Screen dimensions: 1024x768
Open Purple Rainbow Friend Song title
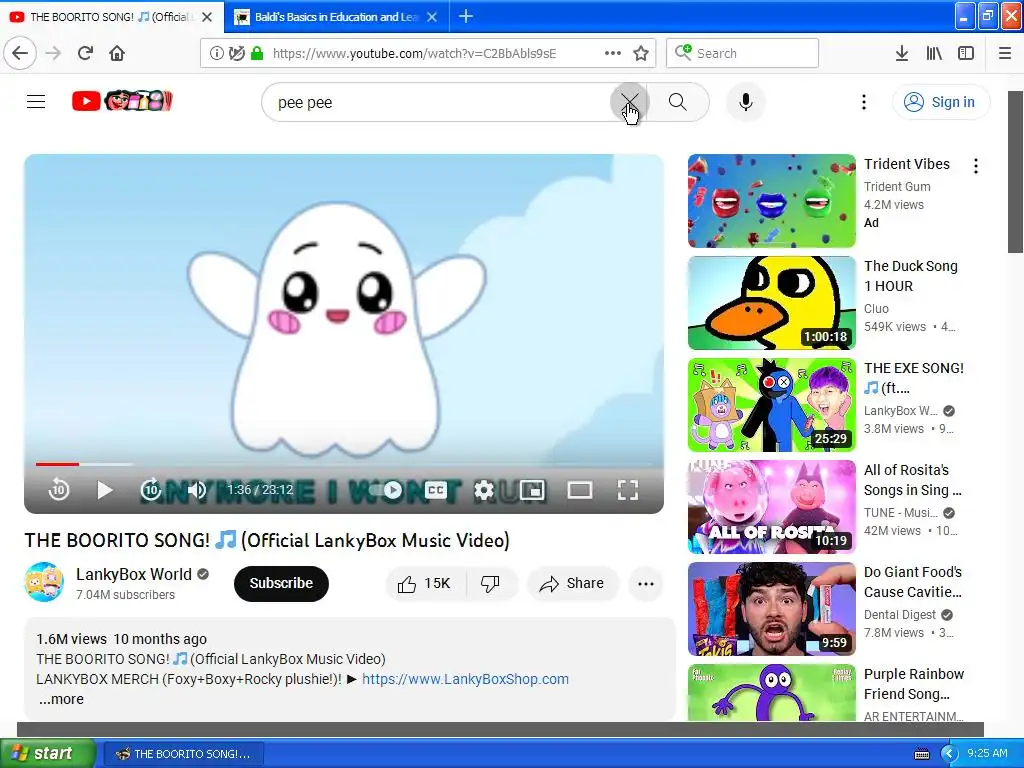[x=914, y=684]
